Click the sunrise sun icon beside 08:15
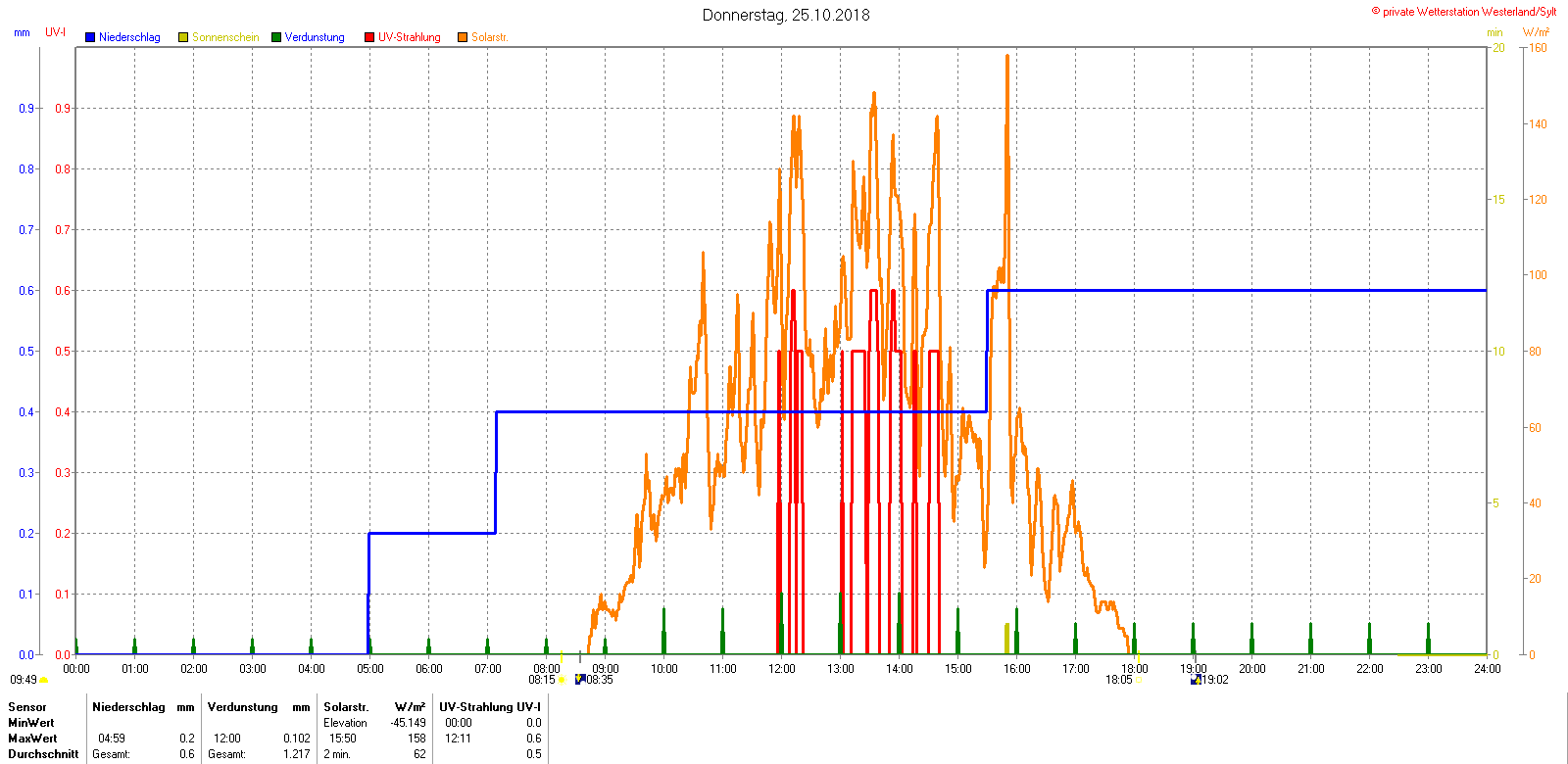The width and height of the screenshot is (1568, 764). 562,680
